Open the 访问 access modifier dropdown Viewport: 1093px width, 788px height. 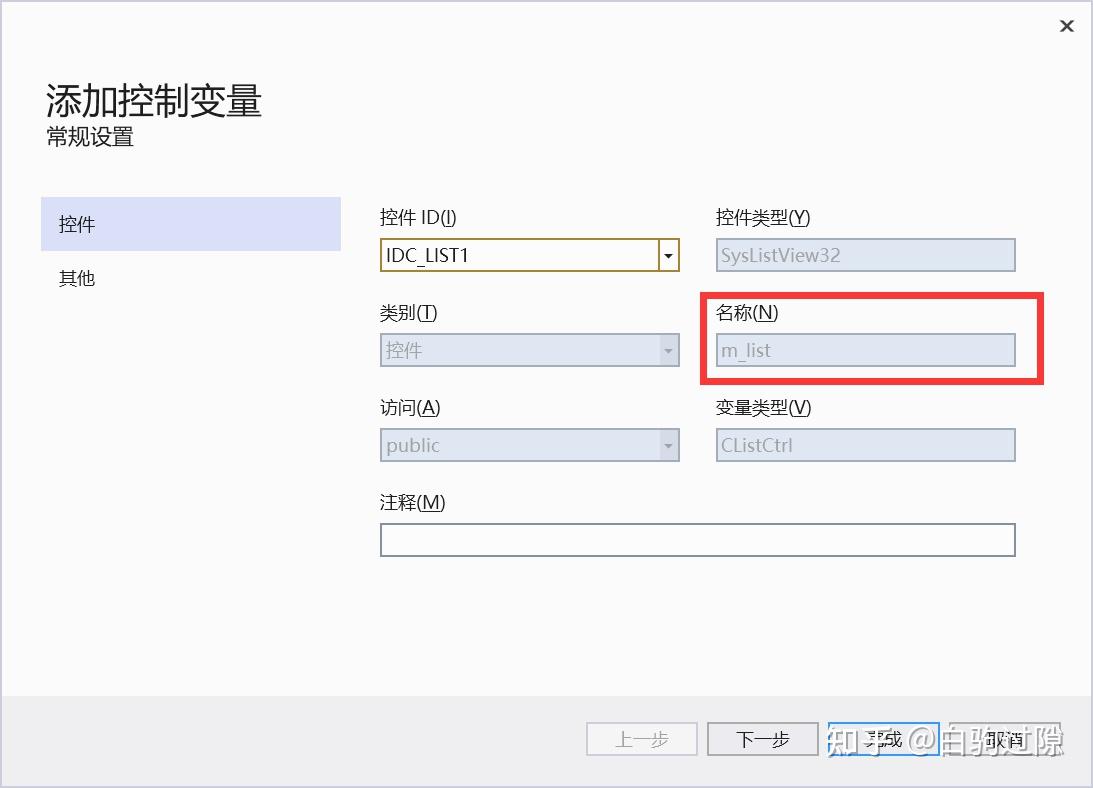coord(667,445)
